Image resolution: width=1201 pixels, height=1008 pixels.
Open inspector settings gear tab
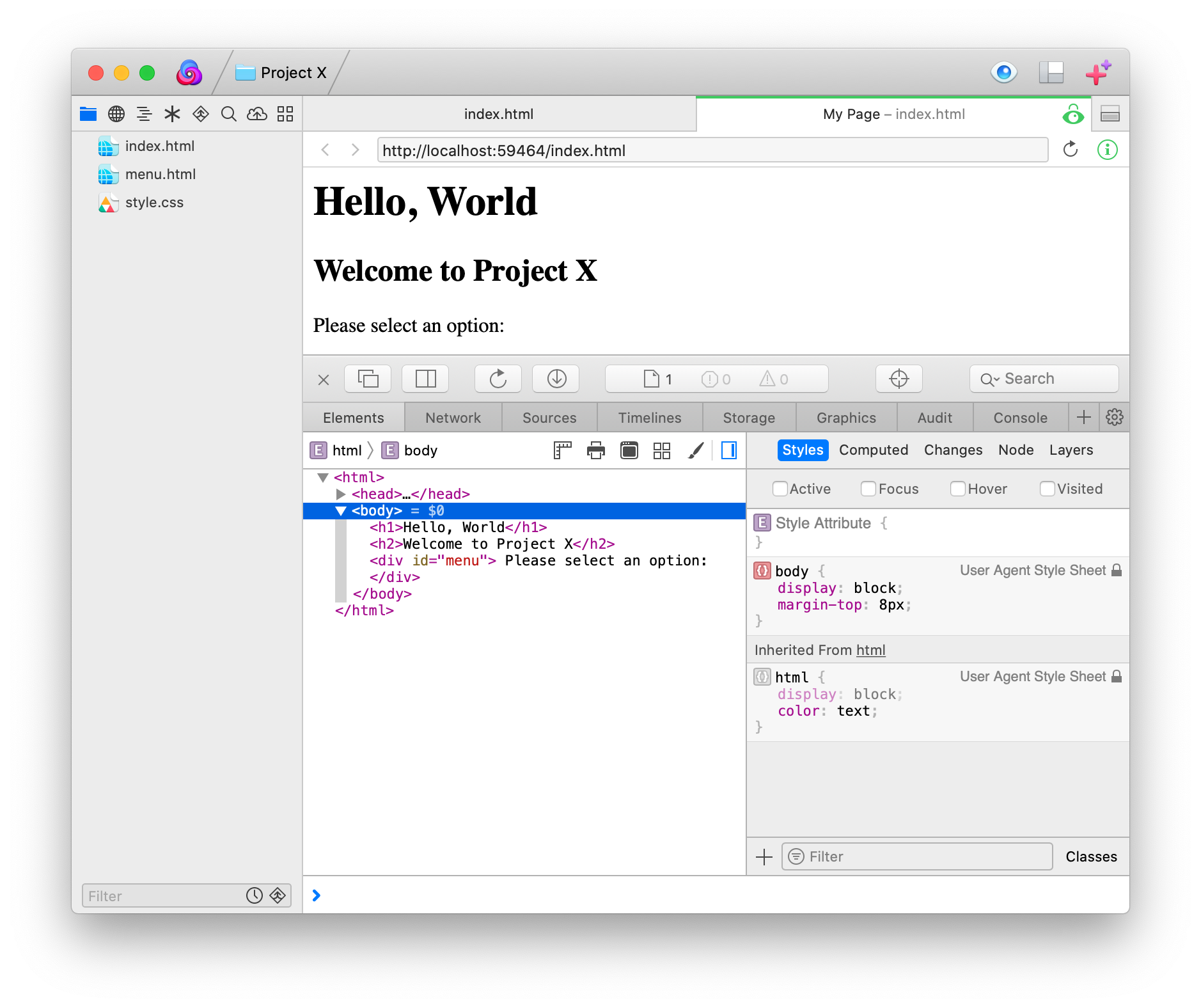(x=1115, y=418)
